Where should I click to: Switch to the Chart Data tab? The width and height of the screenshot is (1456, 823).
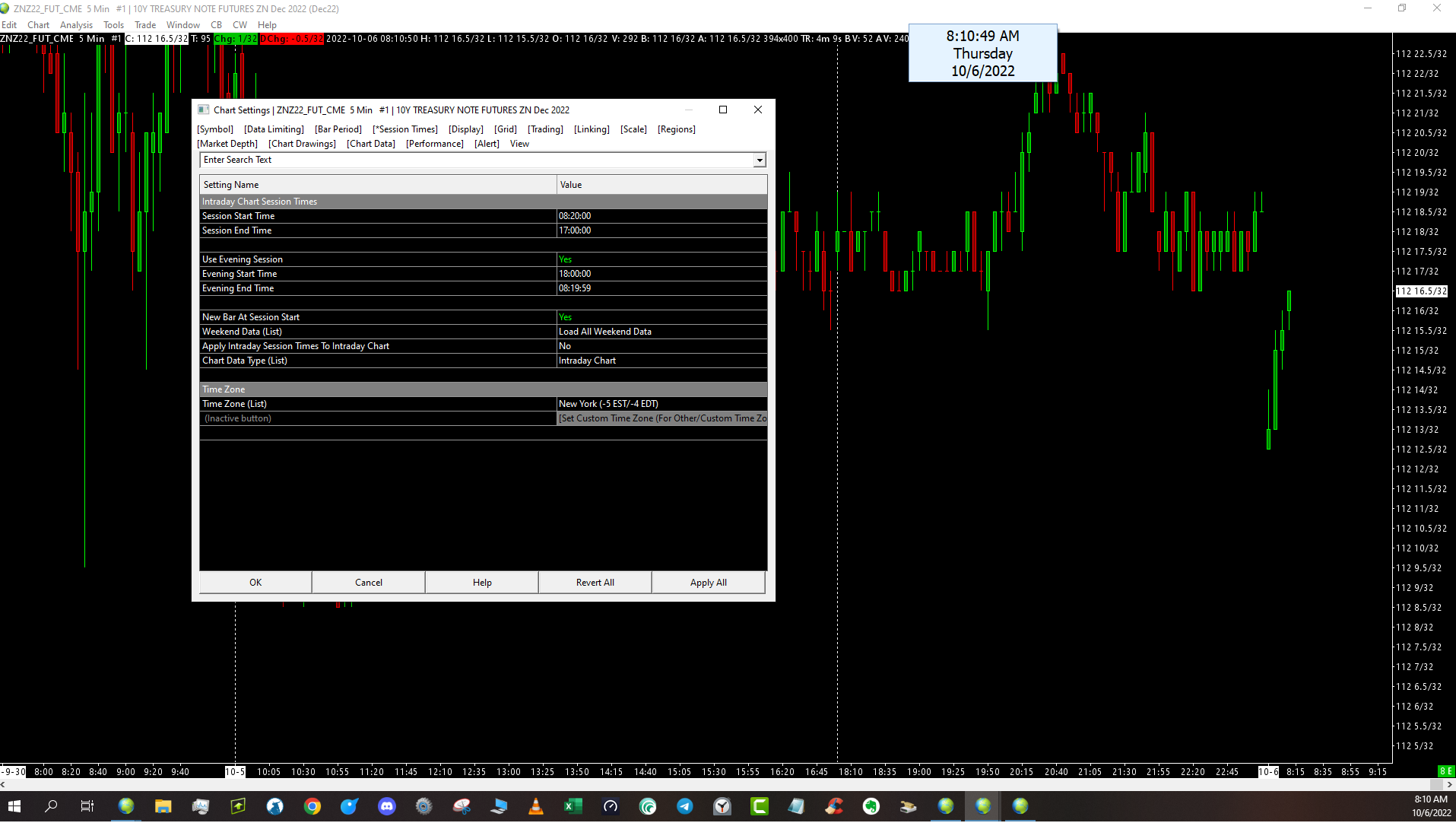371,144
